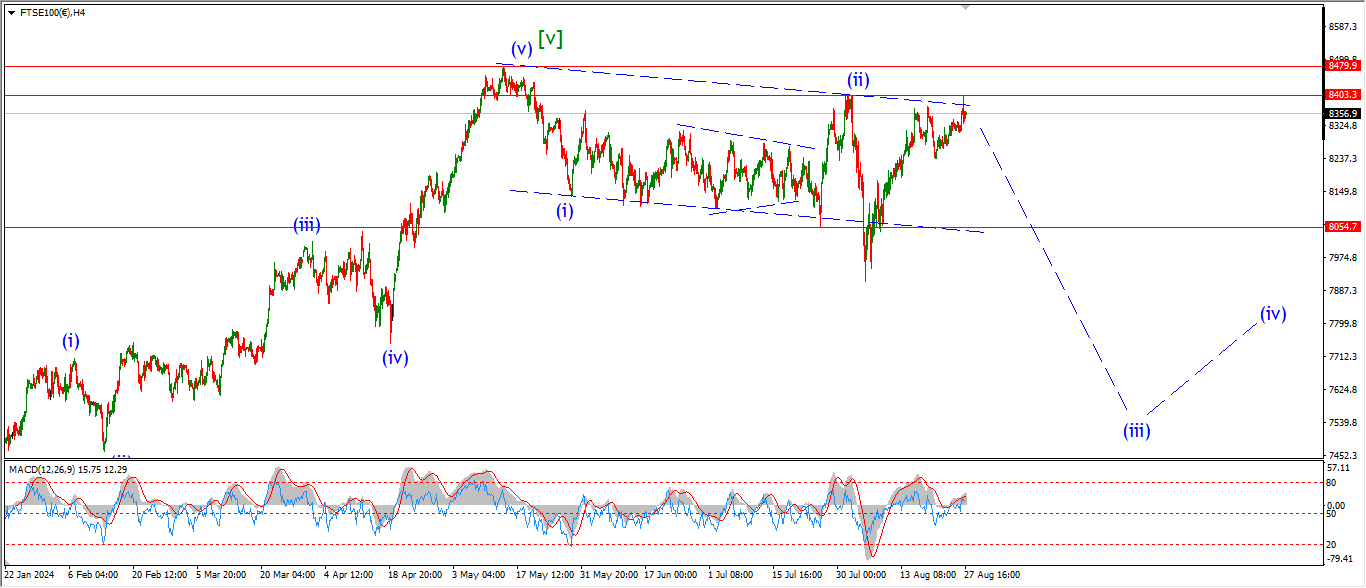Screen dimensions: 1366x588
Task: Select the red 8054.7 price level tag
Action: 1343,227
